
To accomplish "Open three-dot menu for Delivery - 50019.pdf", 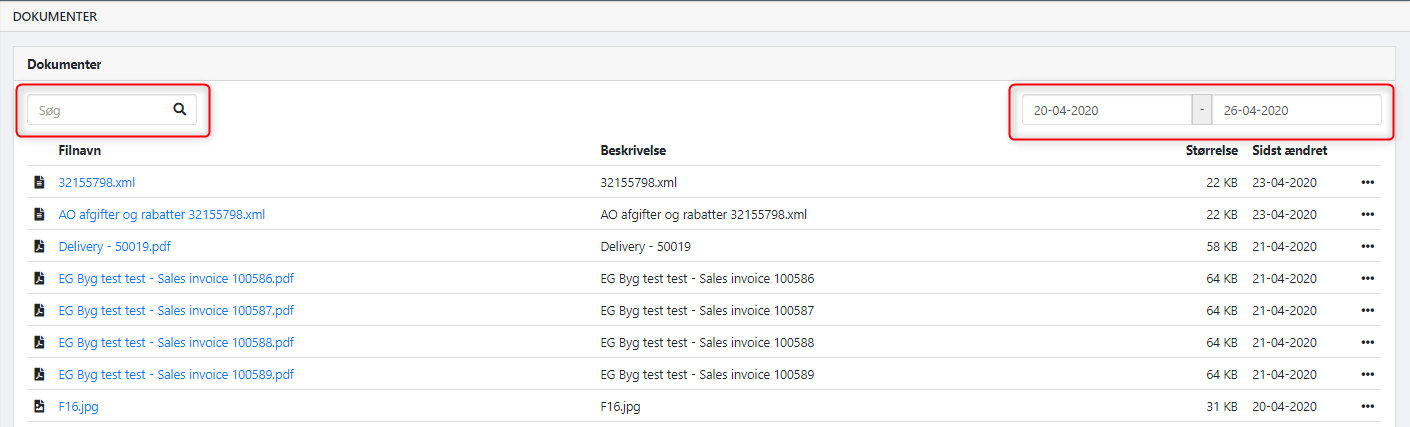I will (1367, 247).
